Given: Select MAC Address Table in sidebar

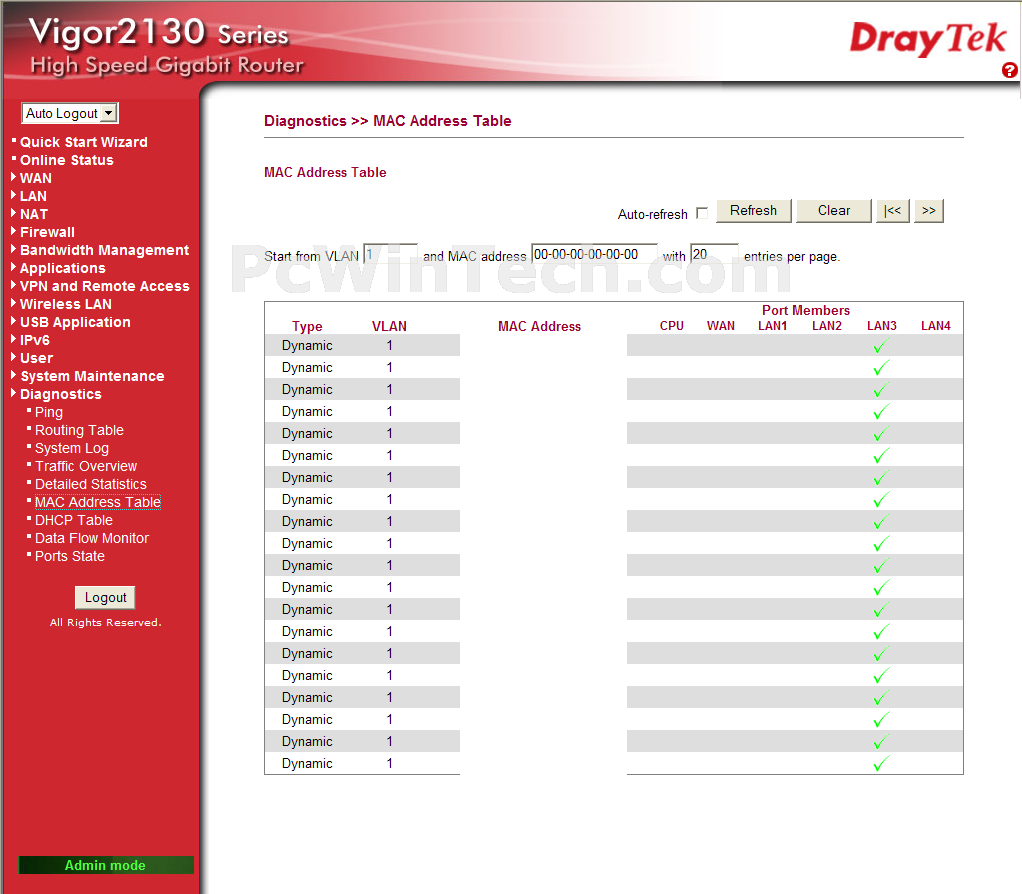Looking at the screenshot, I should pos(98,502).
